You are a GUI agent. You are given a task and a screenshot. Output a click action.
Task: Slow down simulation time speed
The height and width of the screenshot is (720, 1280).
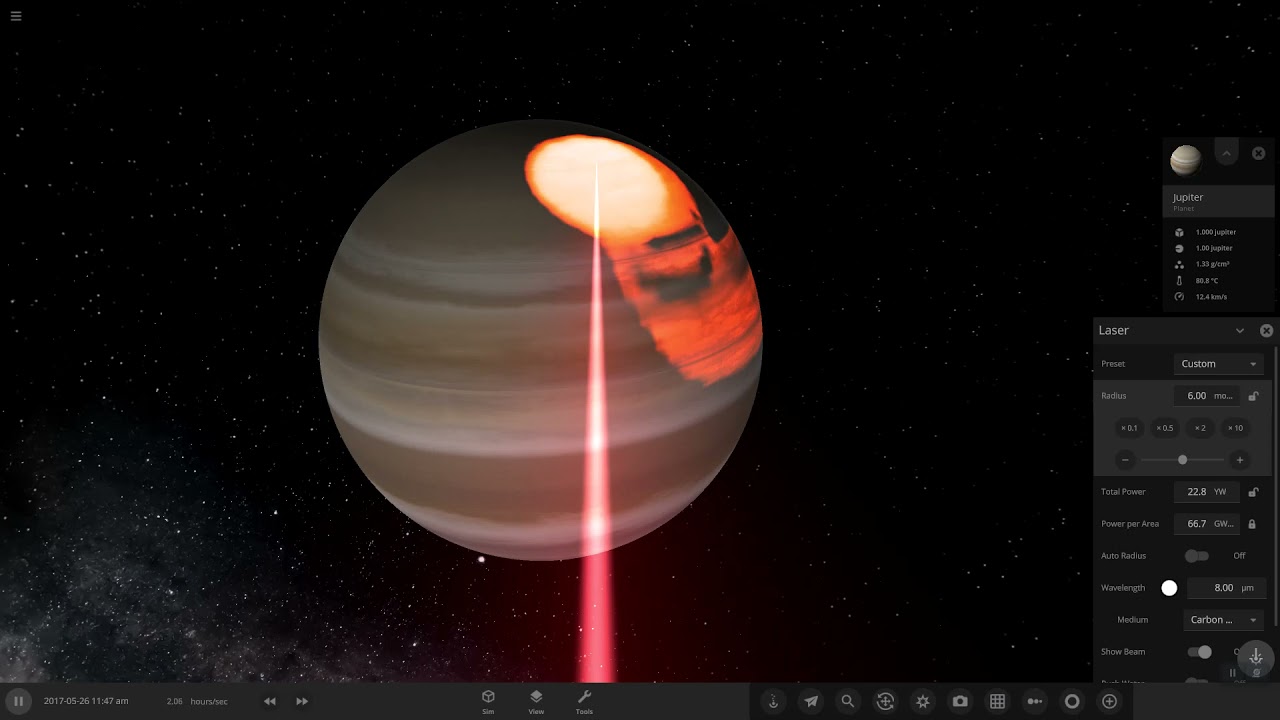pyautogui.click(x=269, y=701)
